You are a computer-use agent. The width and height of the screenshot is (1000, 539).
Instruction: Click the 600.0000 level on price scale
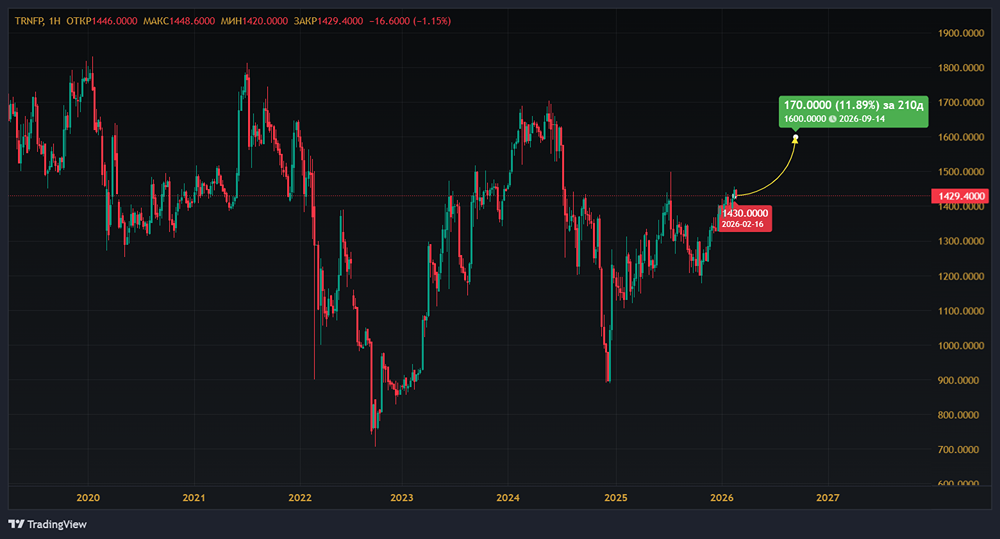958,485
